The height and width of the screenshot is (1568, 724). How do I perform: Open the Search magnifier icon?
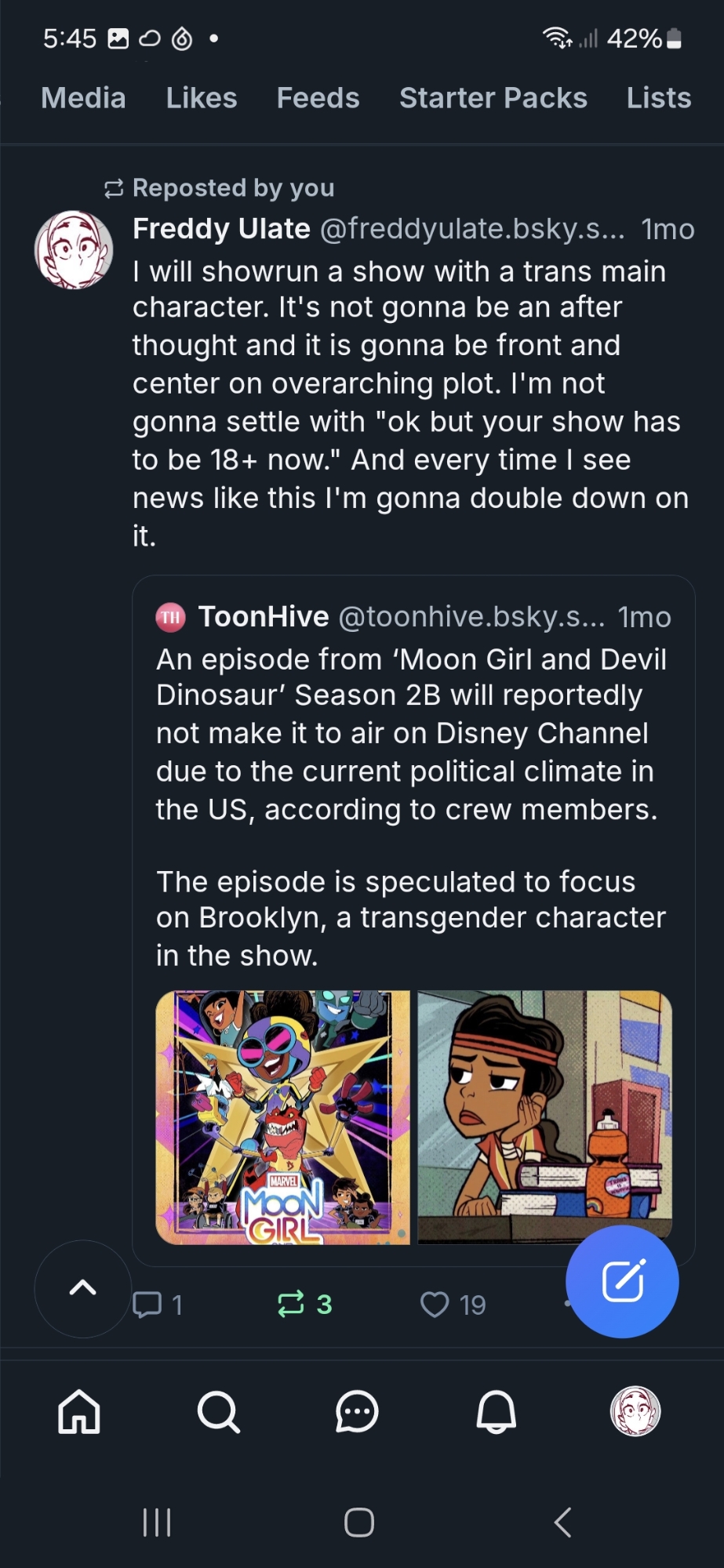(218, 1411)
